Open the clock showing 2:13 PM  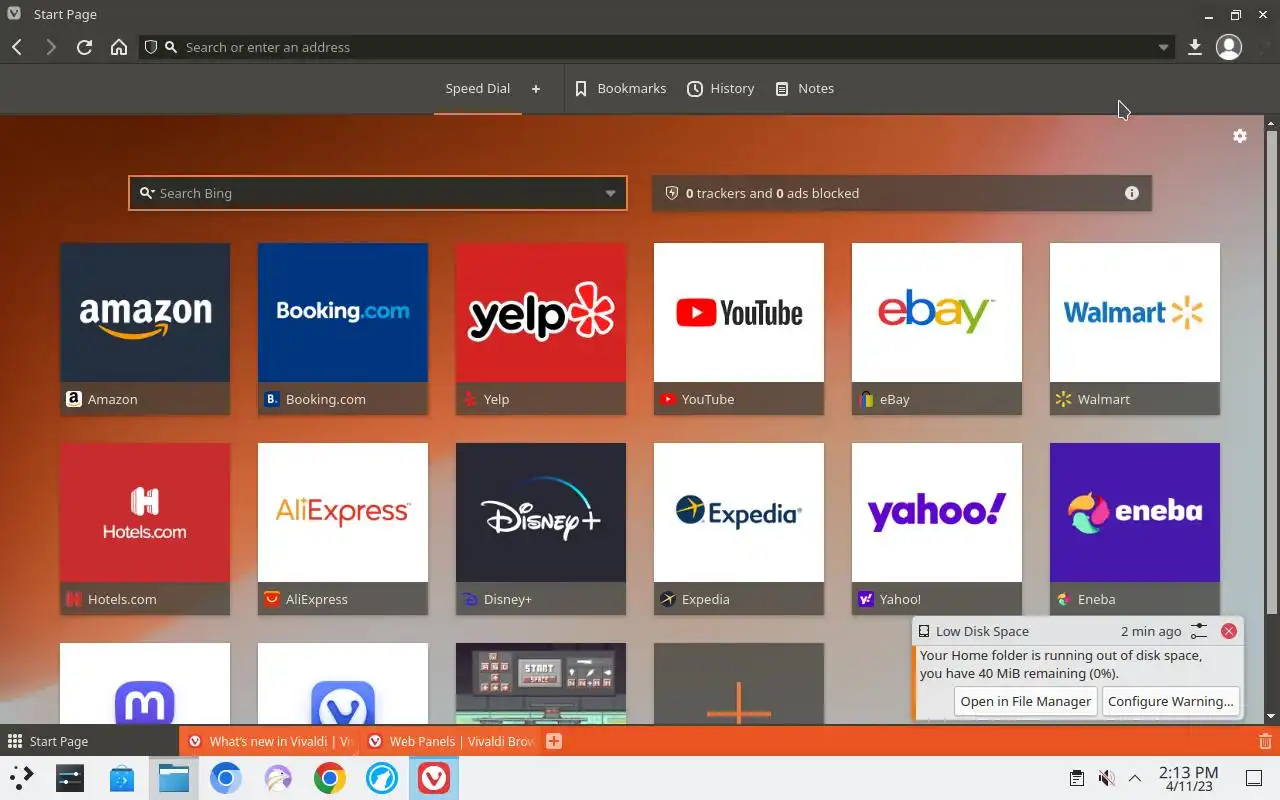point(1188,778)
